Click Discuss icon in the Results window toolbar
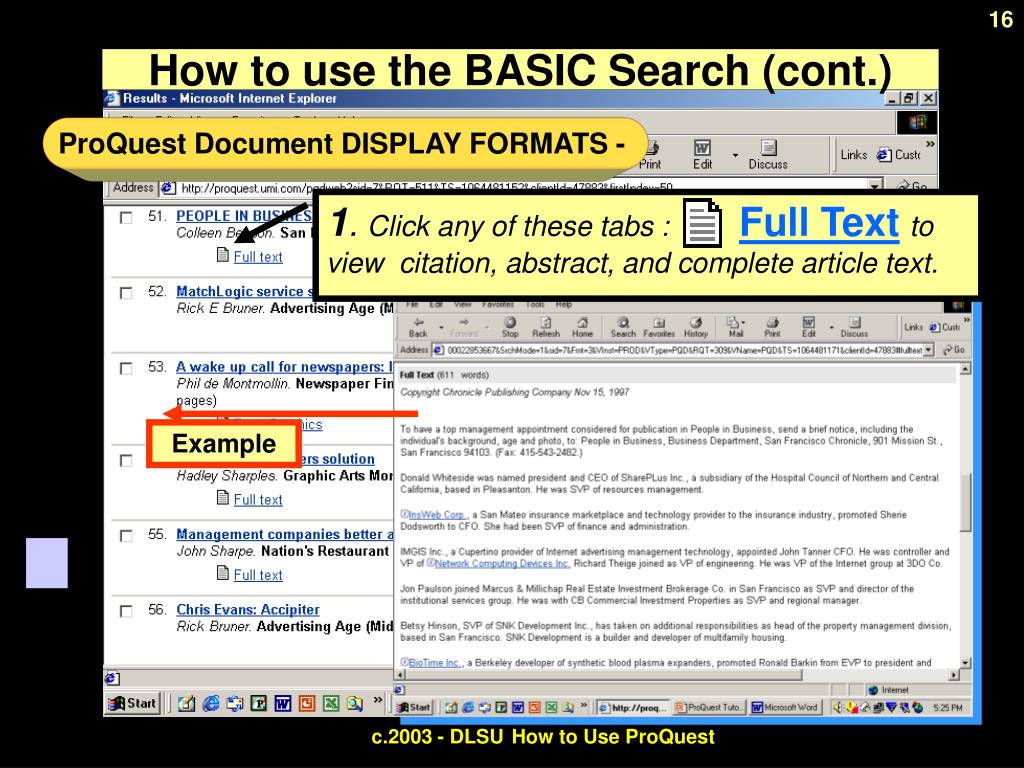Screen dimensions: 1024x768 tap(768, 155)
